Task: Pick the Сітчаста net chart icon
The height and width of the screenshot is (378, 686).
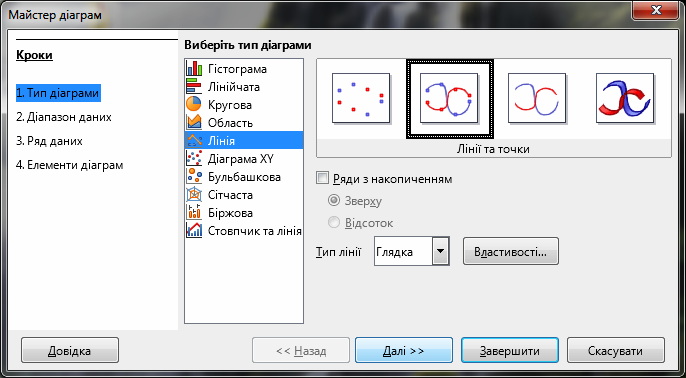Action: click(x=194, y=195)
